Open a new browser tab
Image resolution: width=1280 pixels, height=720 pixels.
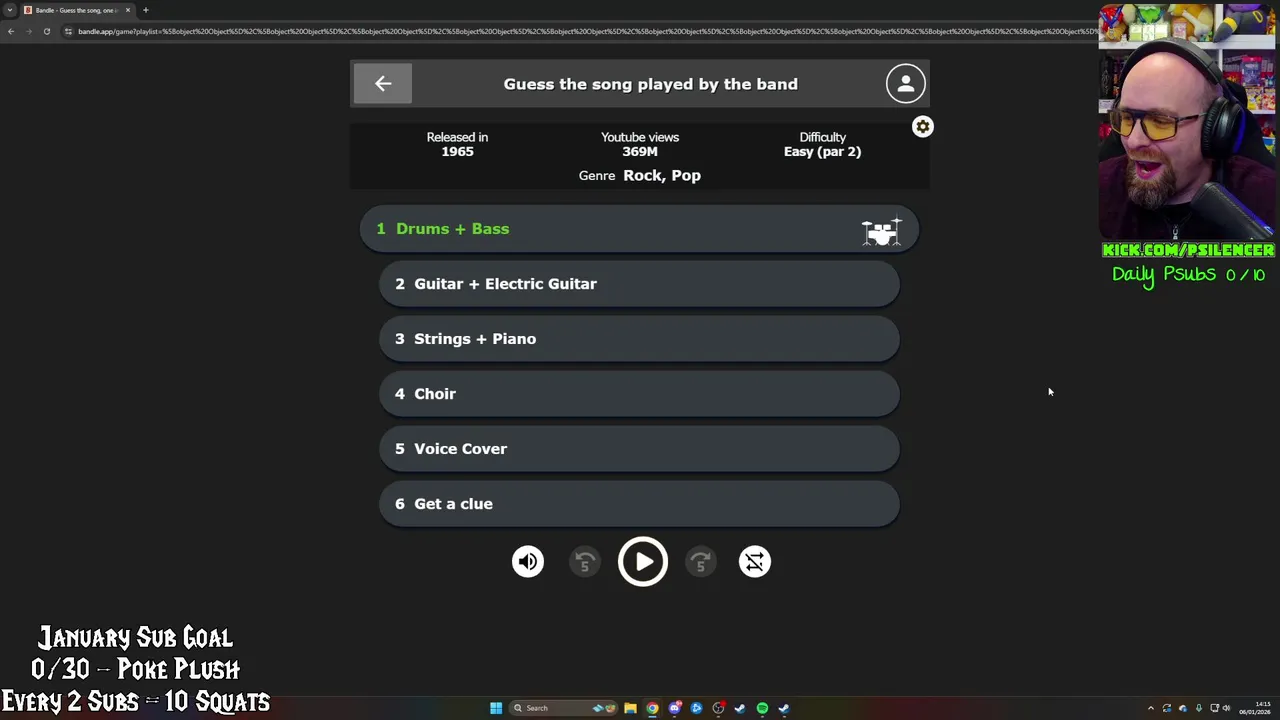(146, 10)
